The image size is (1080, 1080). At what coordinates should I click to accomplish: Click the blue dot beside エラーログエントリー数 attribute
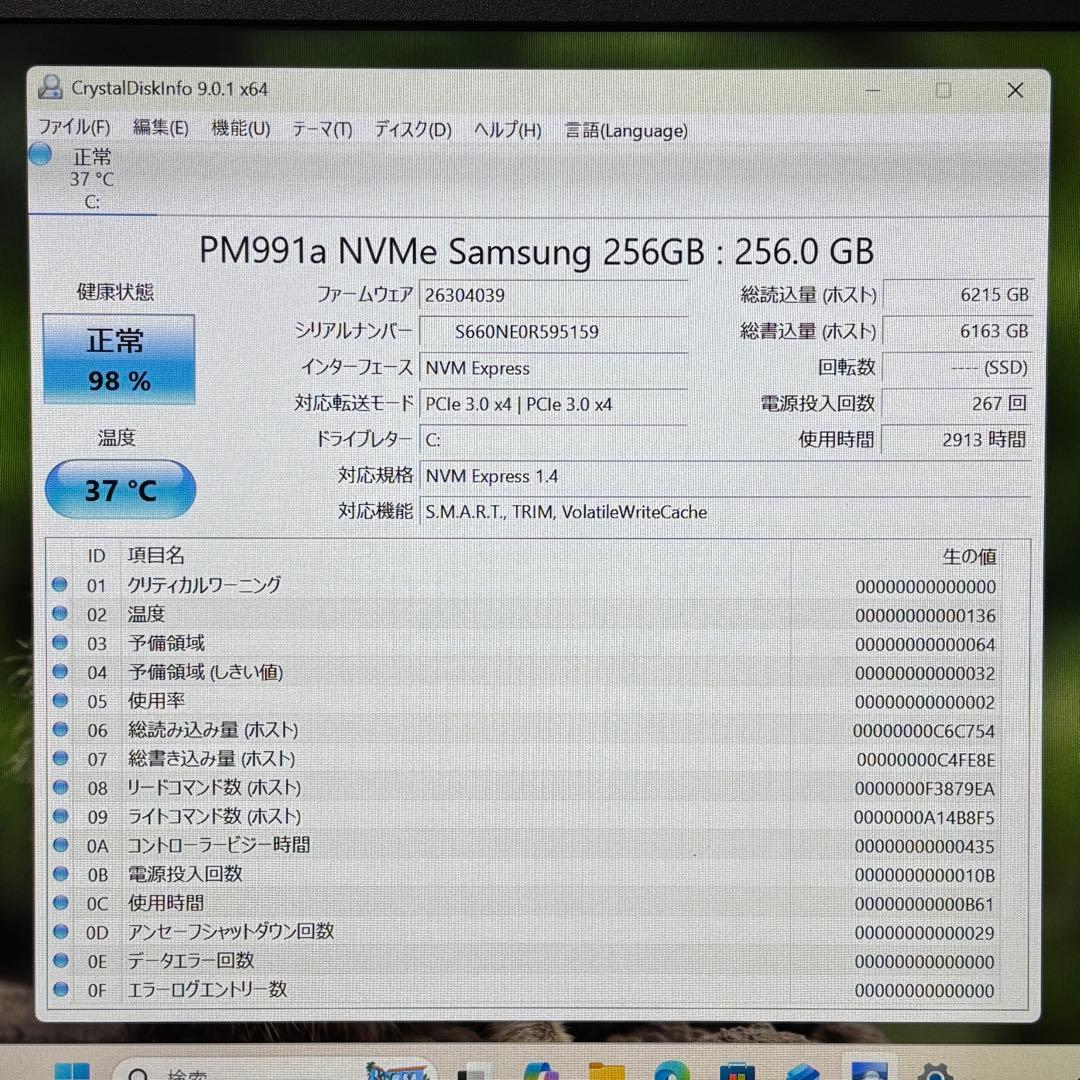click(61, 990)
